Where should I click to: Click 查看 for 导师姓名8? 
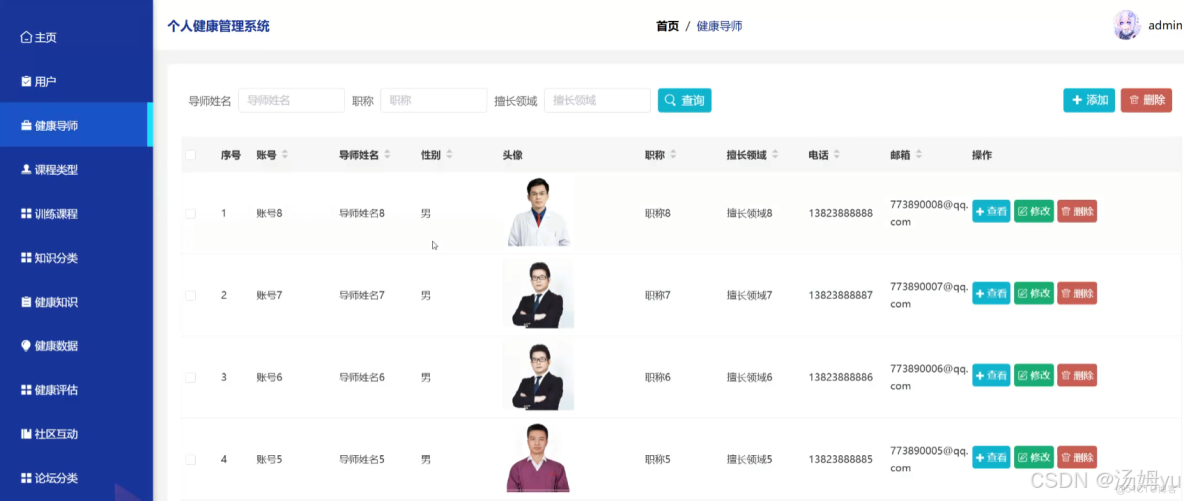[991, 212]
